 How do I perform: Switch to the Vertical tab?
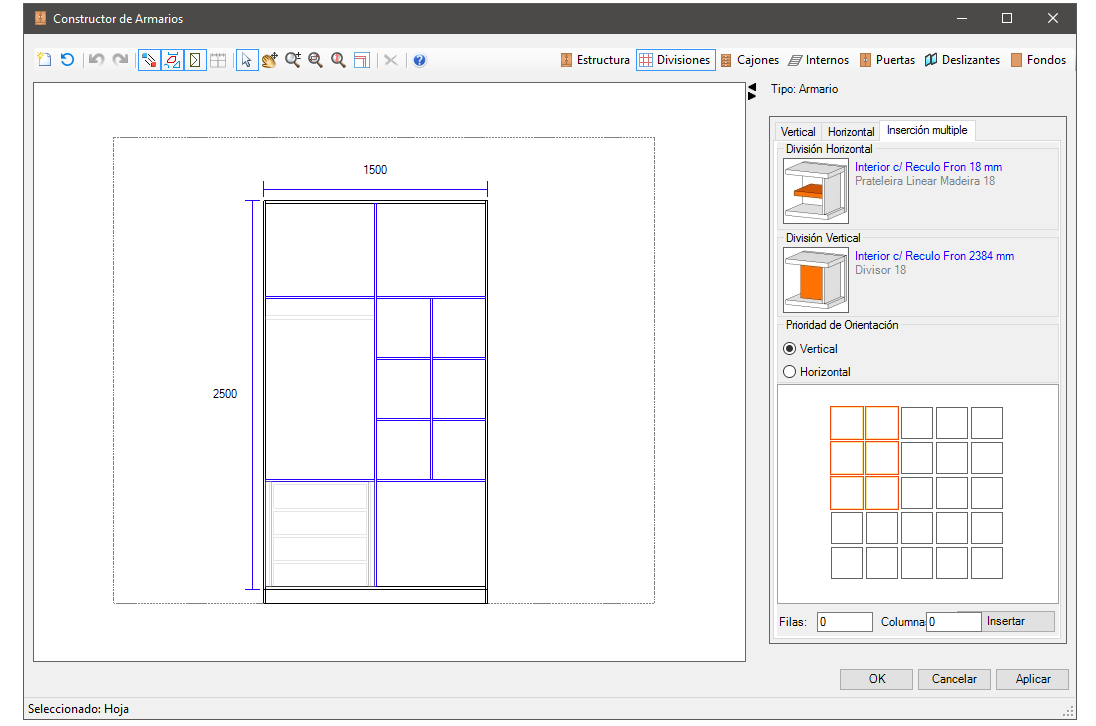coord(798,131)
